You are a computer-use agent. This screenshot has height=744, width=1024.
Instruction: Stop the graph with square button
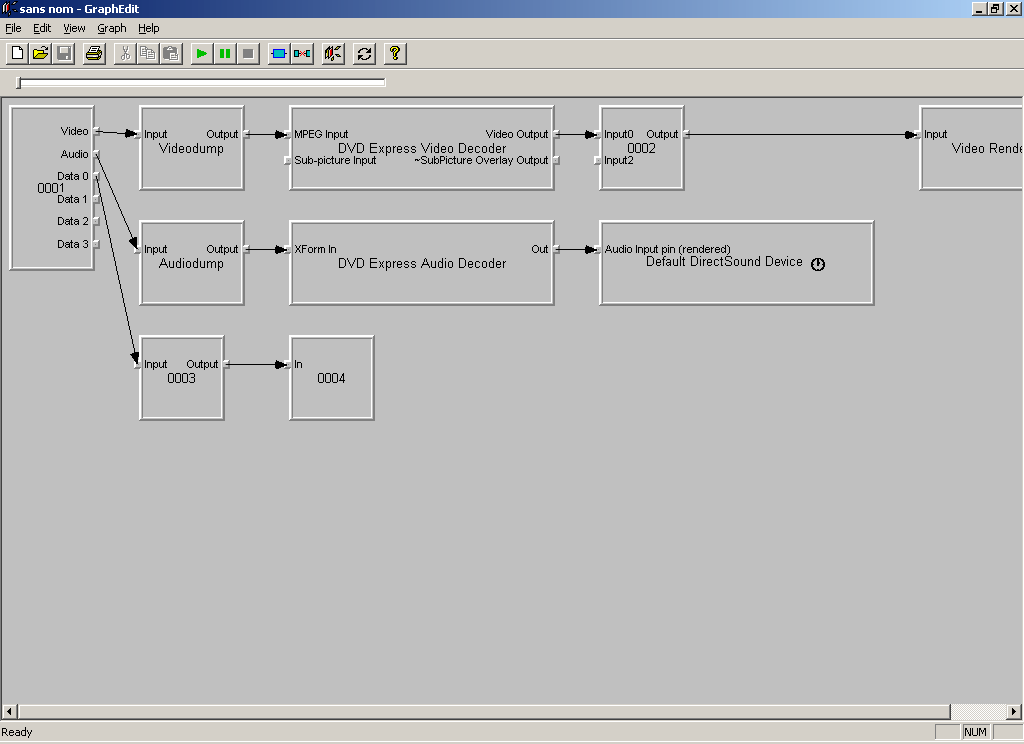point(248,54)
